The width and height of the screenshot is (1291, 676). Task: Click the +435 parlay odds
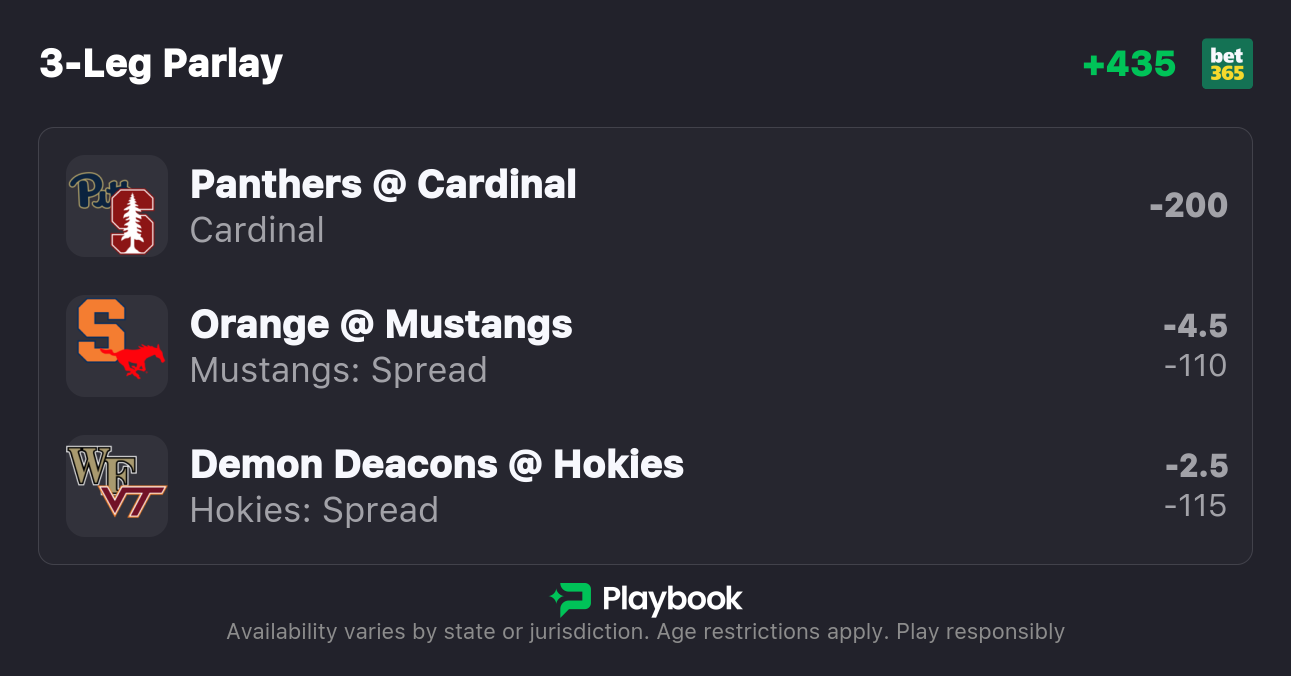coord(1129,64)
